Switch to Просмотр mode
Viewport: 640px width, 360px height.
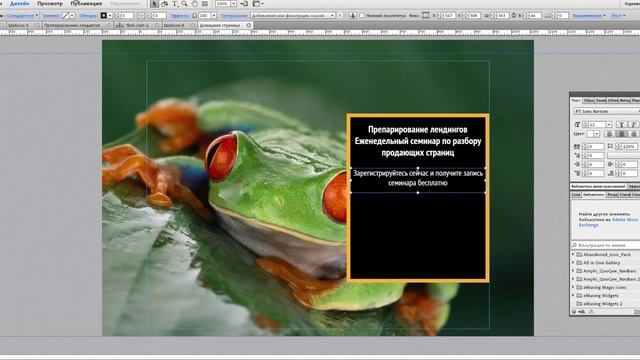click(50, 3)
